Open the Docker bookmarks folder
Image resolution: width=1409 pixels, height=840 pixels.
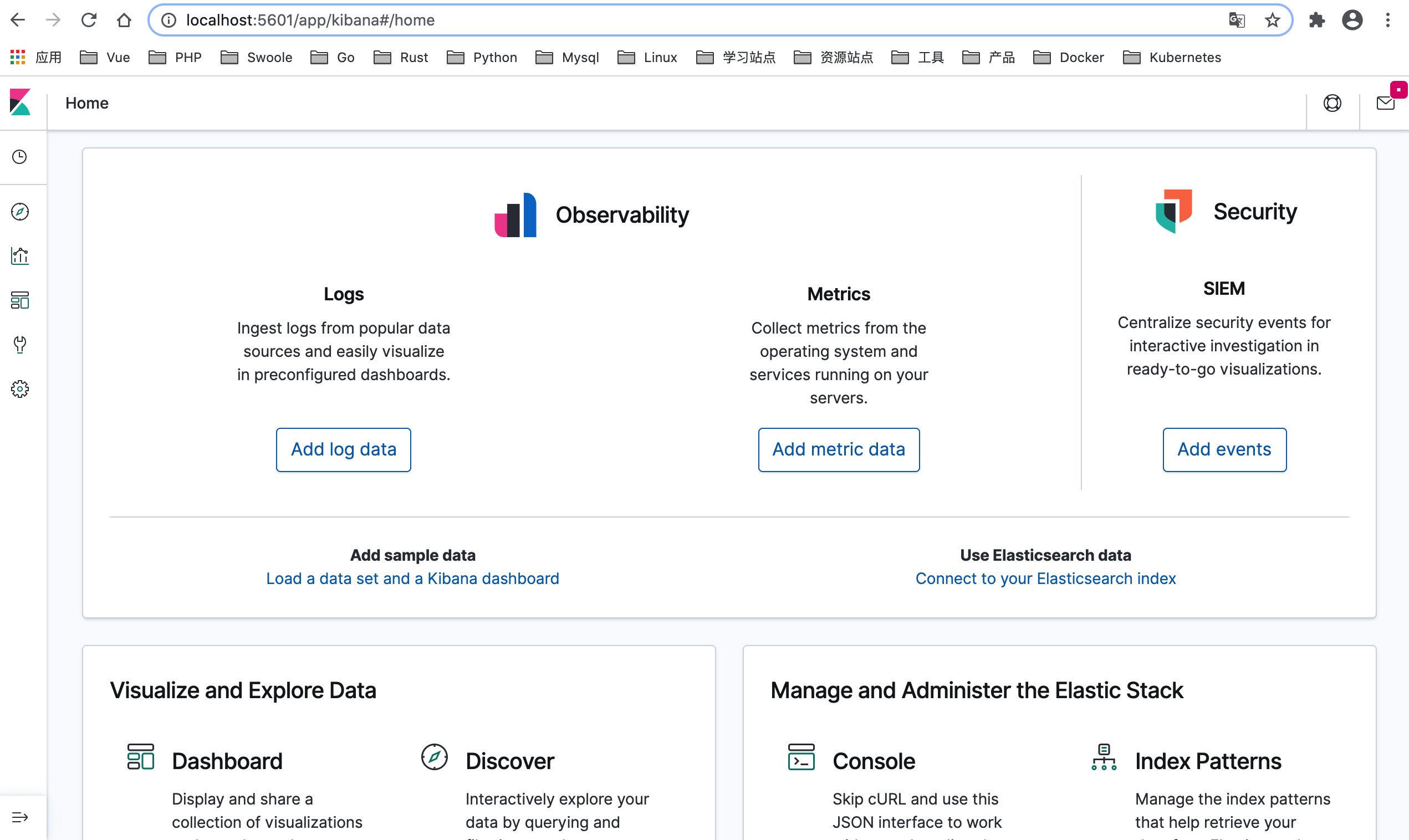1068,57
